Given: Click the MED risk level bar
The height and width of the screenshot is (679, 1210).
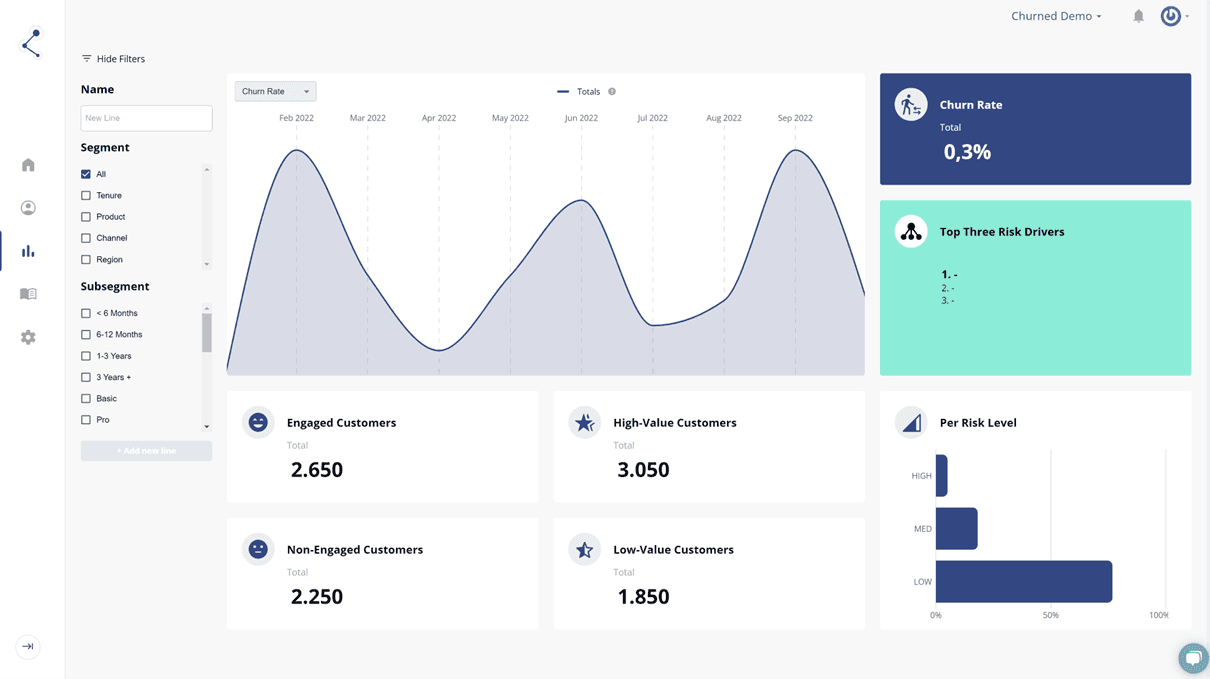Looking at the screenshot, I should coord(957,528).
